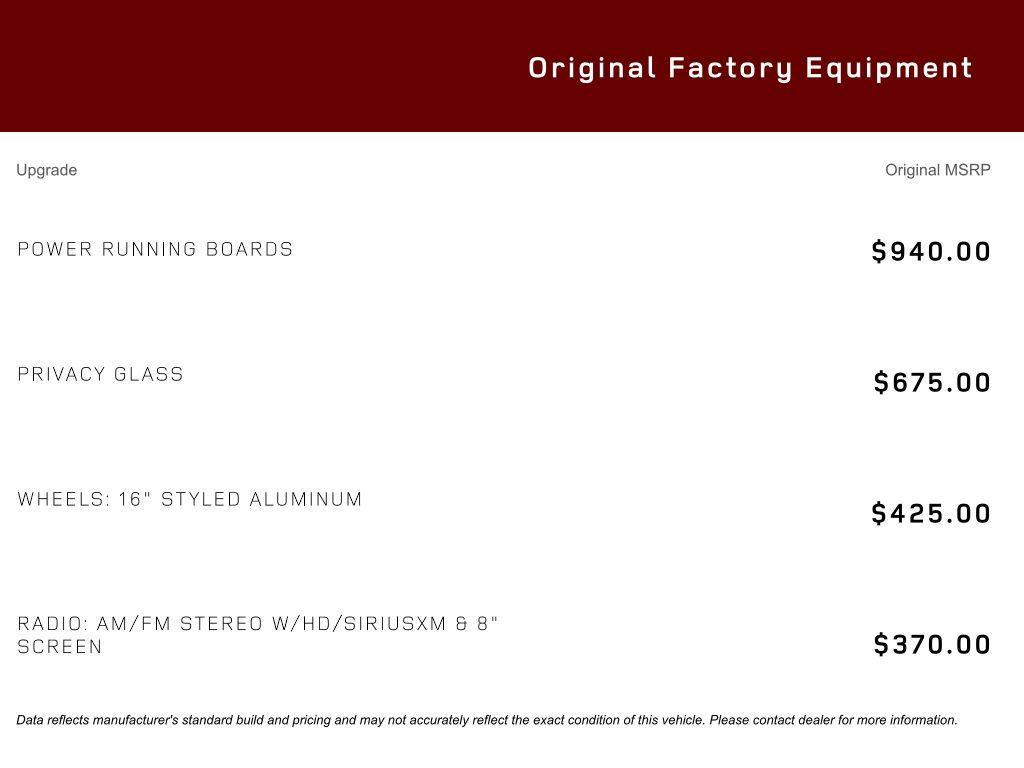
Task: Click the $675.00 price
Action: pyautogui.click(x=932, y=382)
